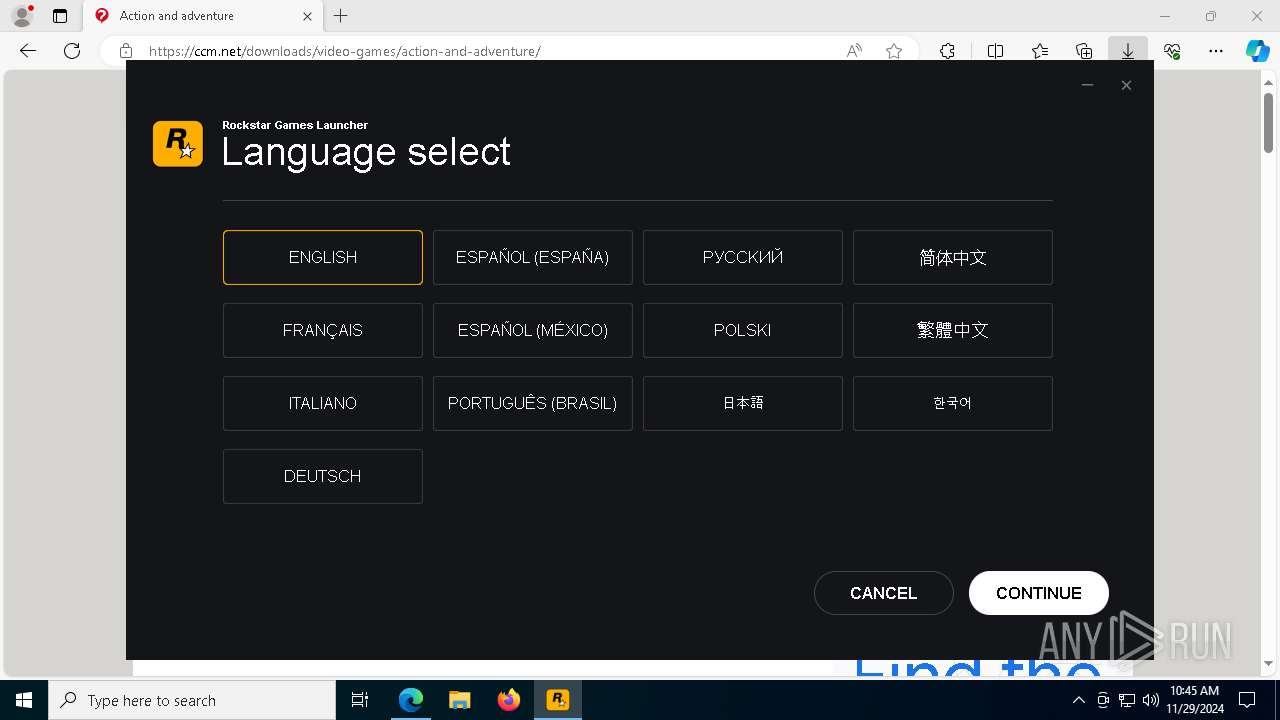
Task: Select POLSKI language option
Action: click(x=742, y=330)
